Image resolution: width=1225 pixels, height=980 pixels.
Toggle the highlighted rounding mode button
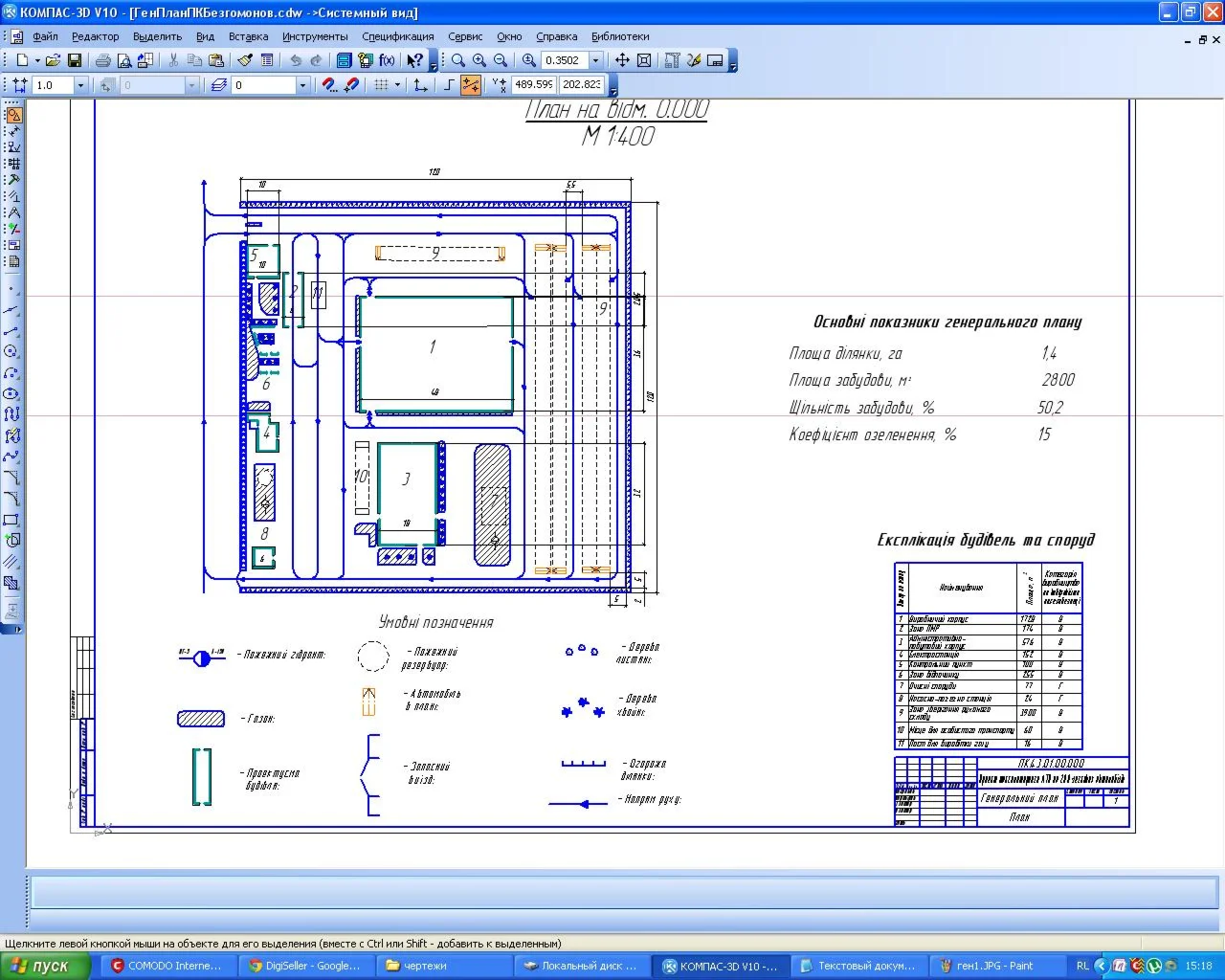point(471,85)
